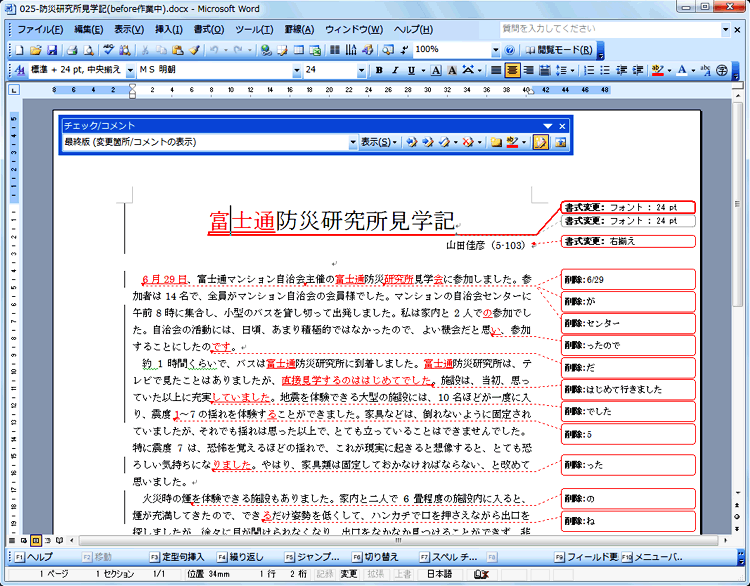Open Word Help via the blue question icon

click(510, 50)
